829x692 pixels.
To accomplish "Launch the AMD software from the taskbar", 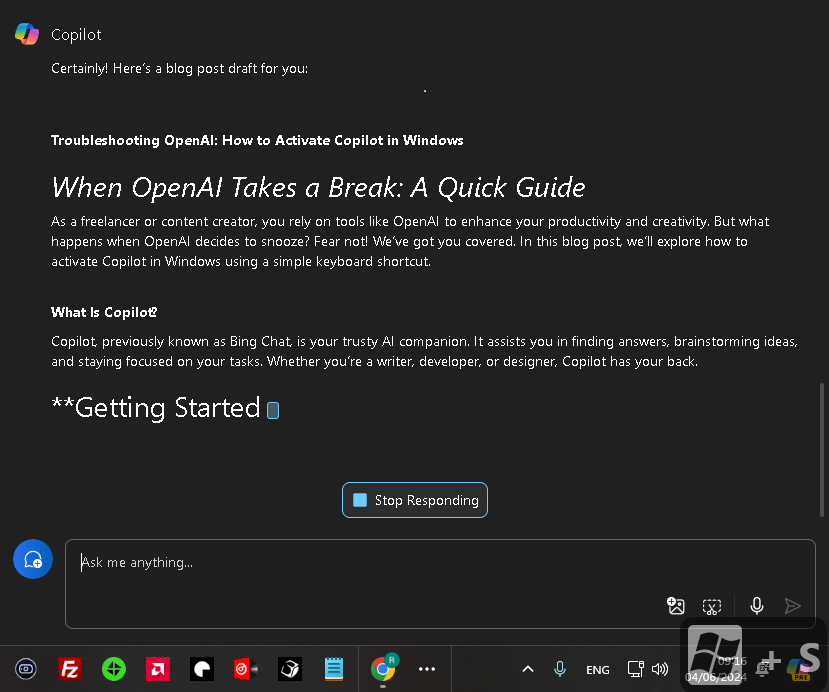I will click(x=158, y=669).
